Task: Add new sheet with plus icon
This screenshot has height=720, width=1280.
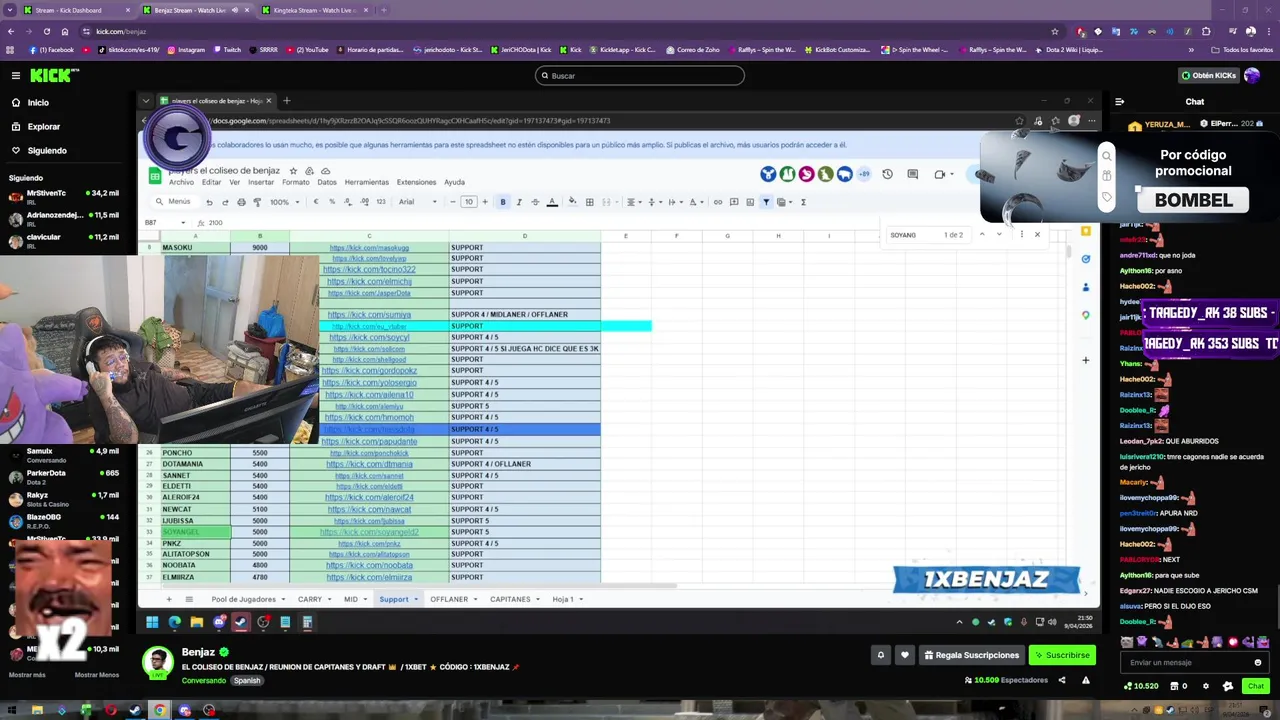Action: [x=168, y=599]
